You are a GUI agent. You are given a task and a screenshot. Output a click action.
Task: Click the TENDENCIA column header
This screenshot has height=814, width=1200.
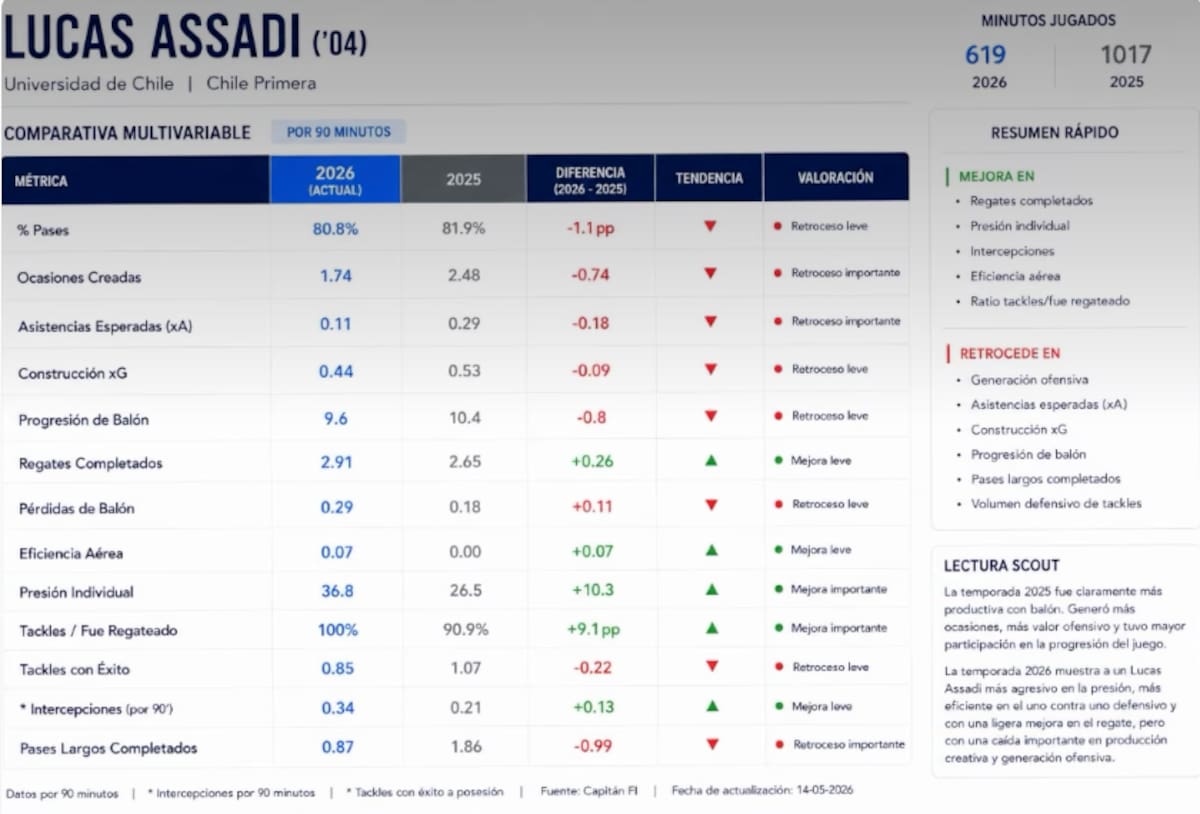[x=709, y=179]
